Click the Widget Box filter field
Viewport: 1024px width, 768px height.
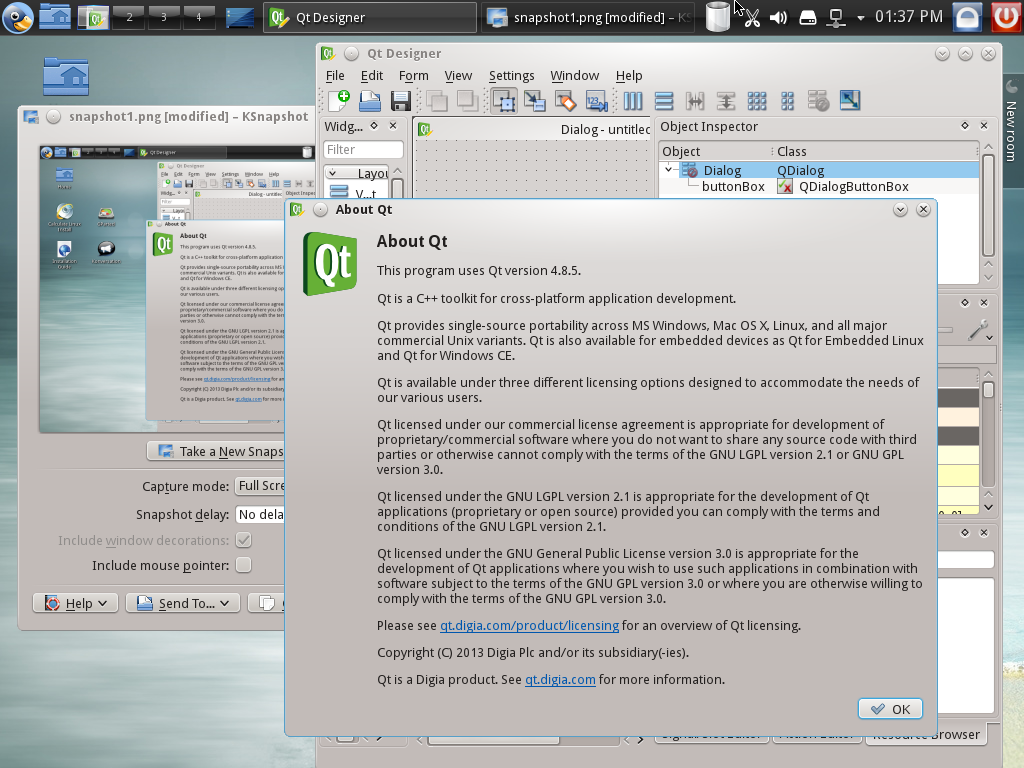click(x=363, y=150)
